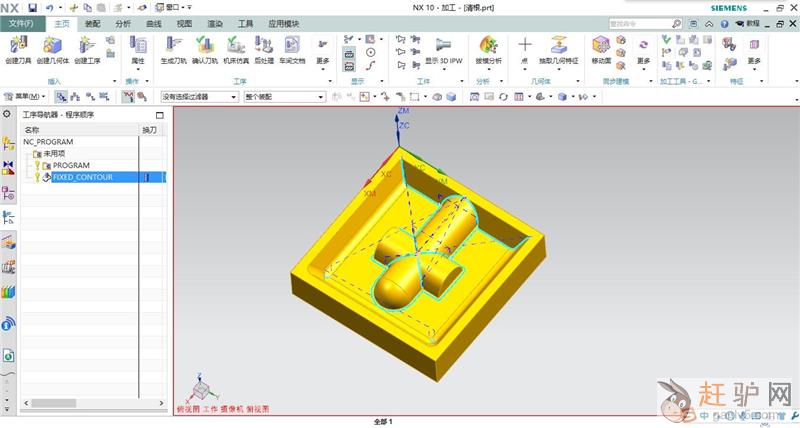Select the PROGRAM node in tree
Image resolution: width=800 pixels, height=428 pixels.
pyautogui.click(x=72, y=165)
